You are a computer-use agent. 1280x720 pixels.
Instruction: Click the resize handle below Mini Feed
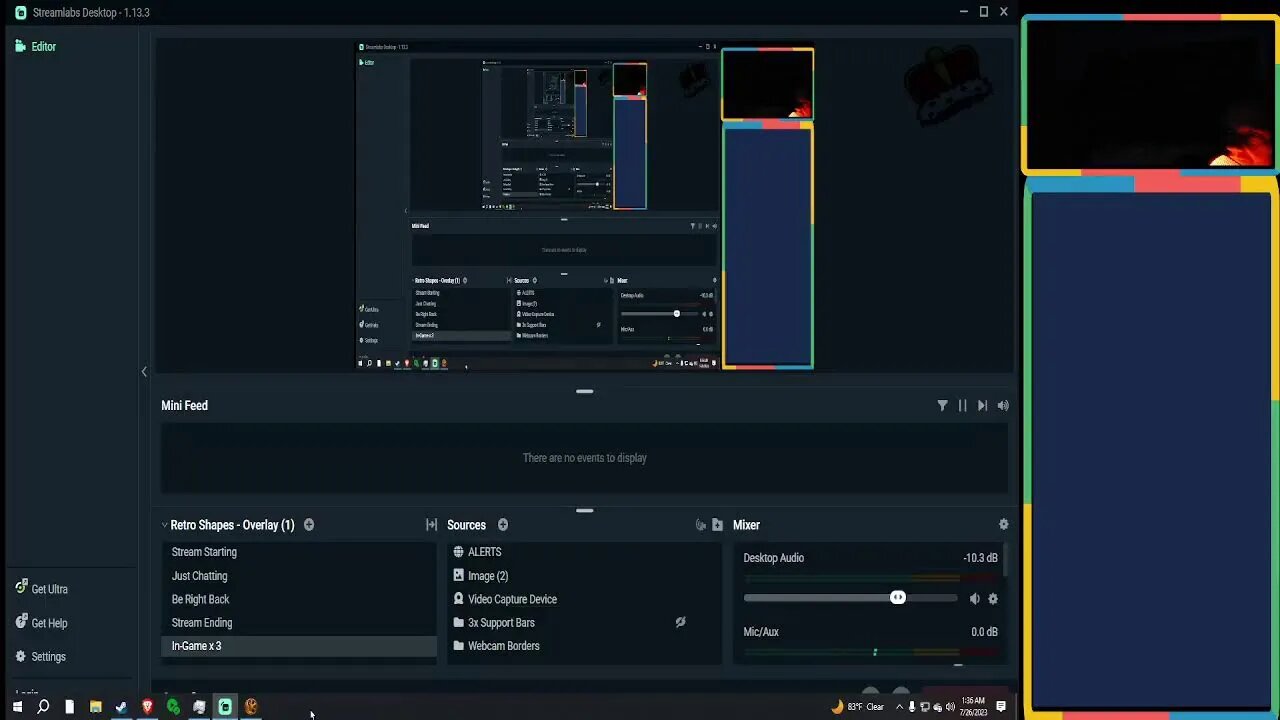click(585, 510)
